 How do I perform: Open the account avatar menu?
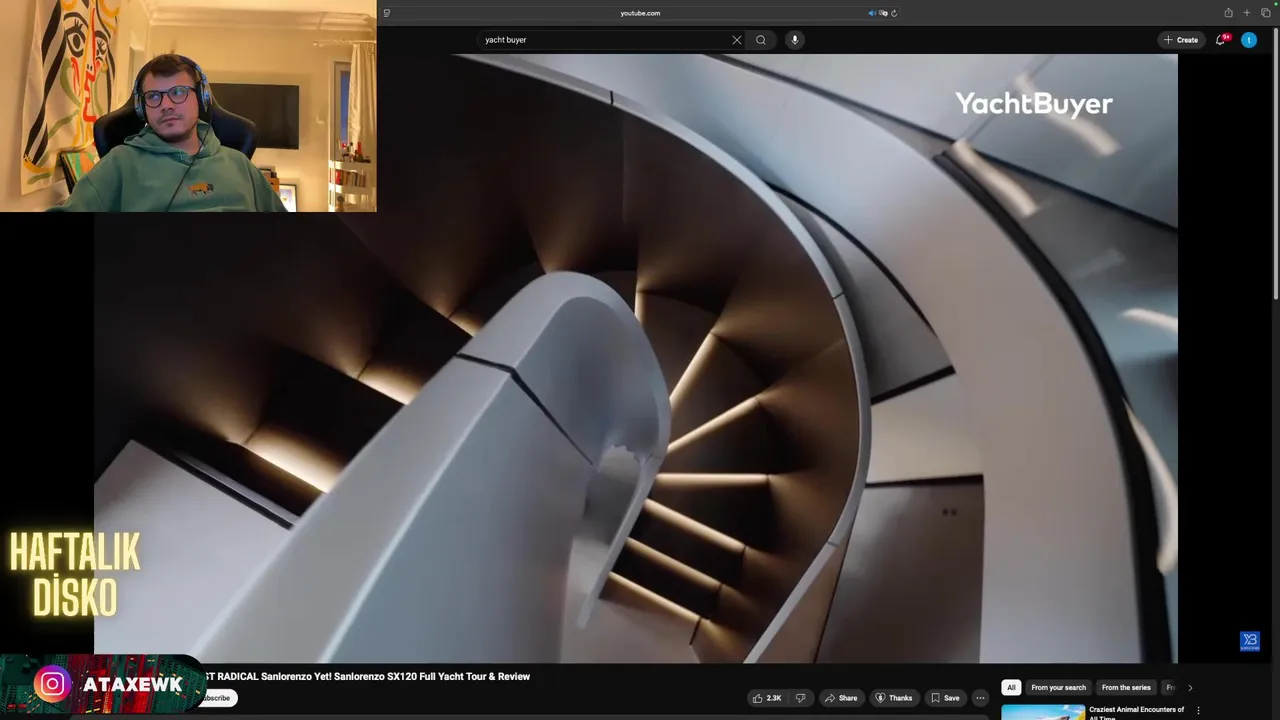click(x=1249, y=40)
